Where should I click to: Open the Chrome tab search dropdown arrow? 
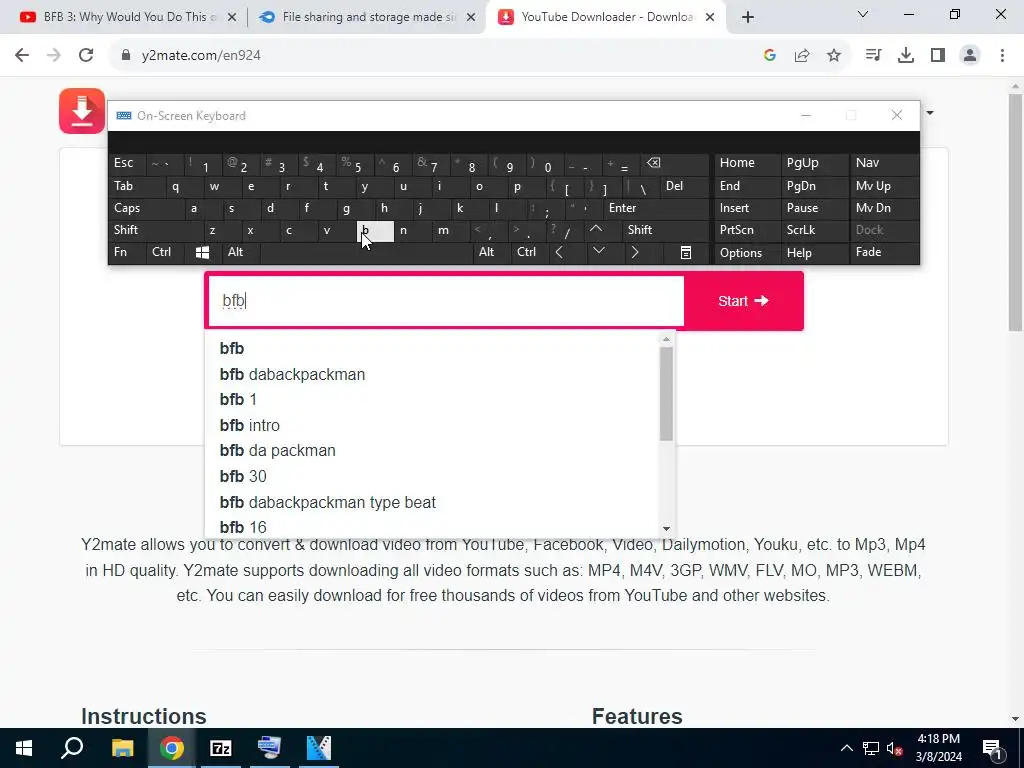(863, 14)
